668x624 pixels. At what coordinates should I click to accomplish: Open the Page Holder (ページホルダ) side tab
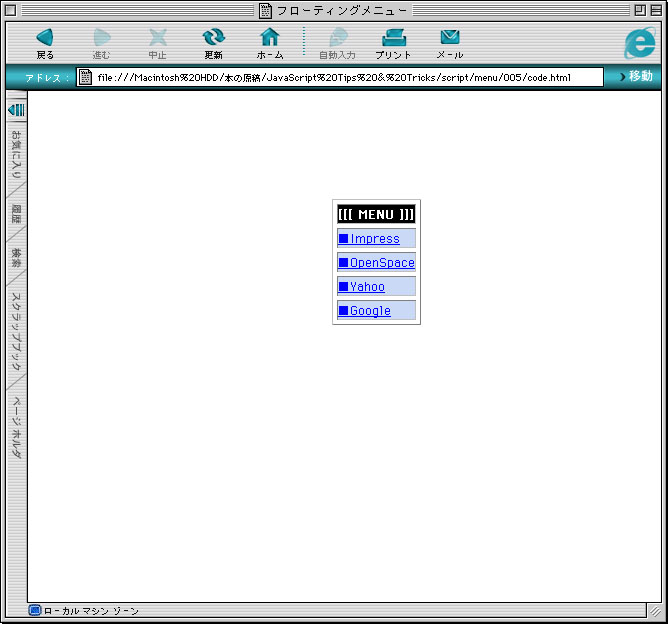[x=16, y=428]
